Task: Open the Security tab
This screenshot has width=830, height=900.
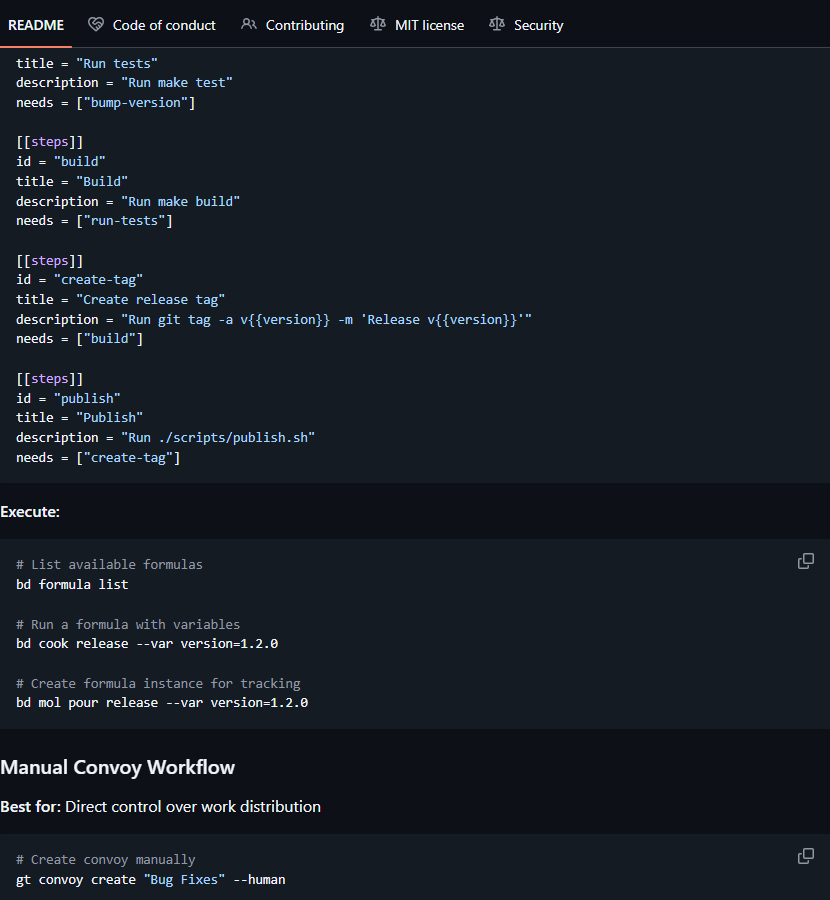Action: [x=526, y=25]
